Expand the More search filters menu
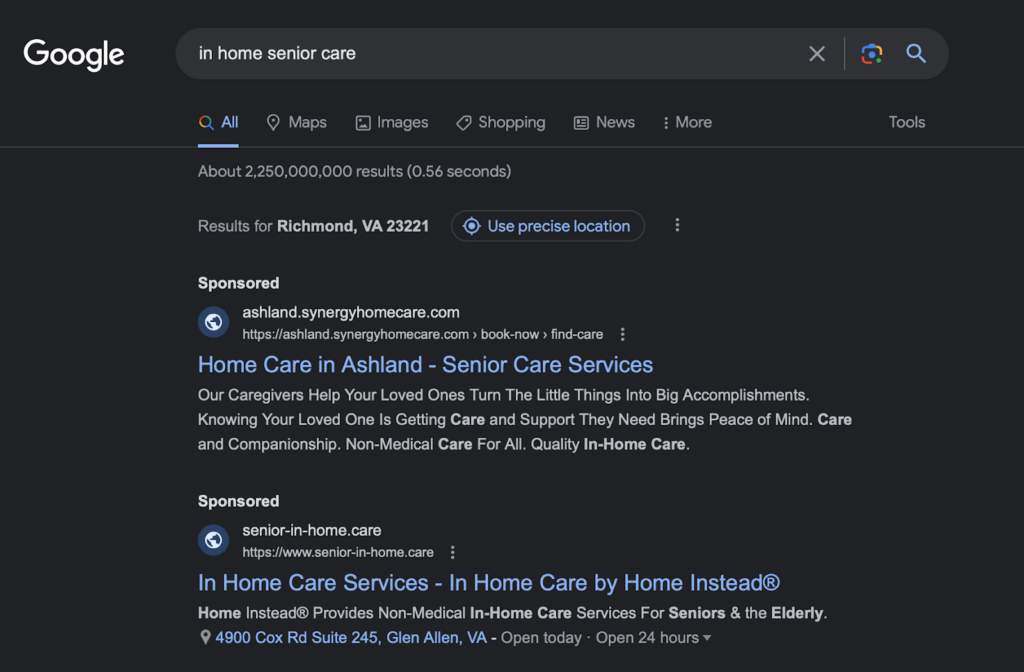The width and height of the screenshot is (1024, 672). click(686, 122)
